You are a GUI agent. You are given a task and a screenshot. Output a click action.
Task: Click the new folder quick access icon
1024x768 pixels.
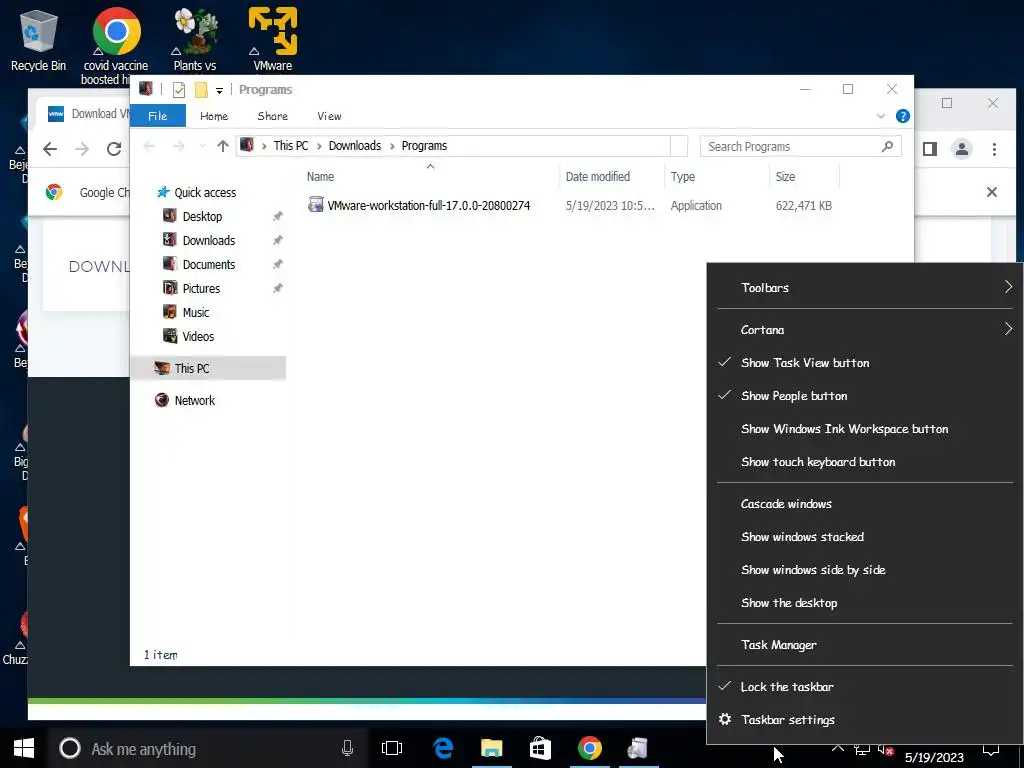[201, 90]
